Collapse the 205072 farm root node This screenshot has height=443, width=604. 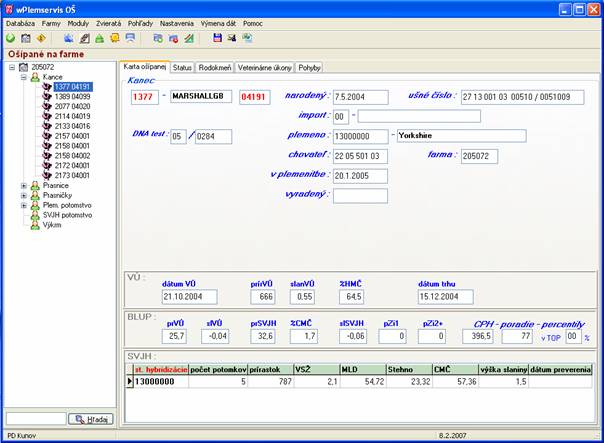click(x=12, y=67)
